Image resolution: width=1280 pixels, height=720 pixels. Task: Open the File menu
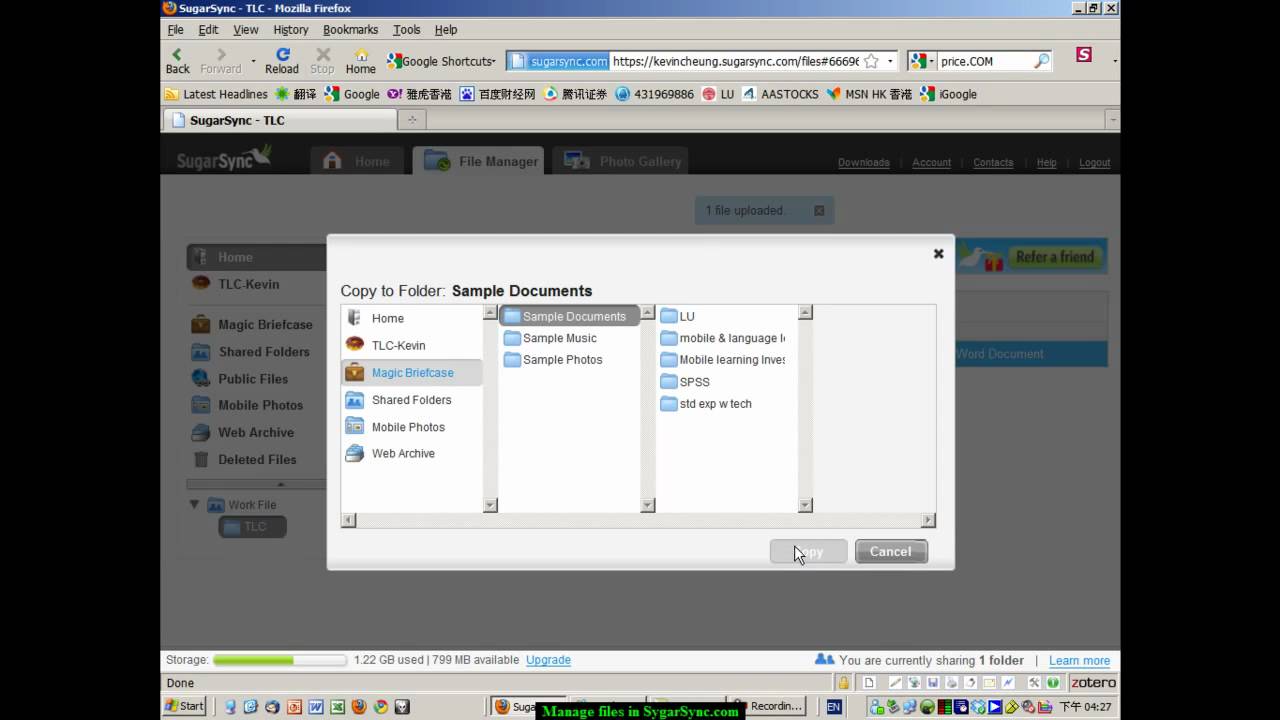[x=176, y=30]
